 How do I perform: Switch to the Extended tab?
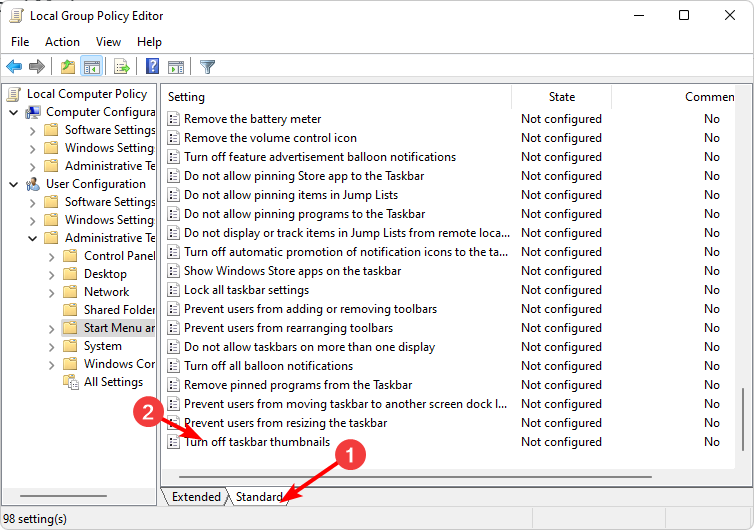click(x=196, y=497)
